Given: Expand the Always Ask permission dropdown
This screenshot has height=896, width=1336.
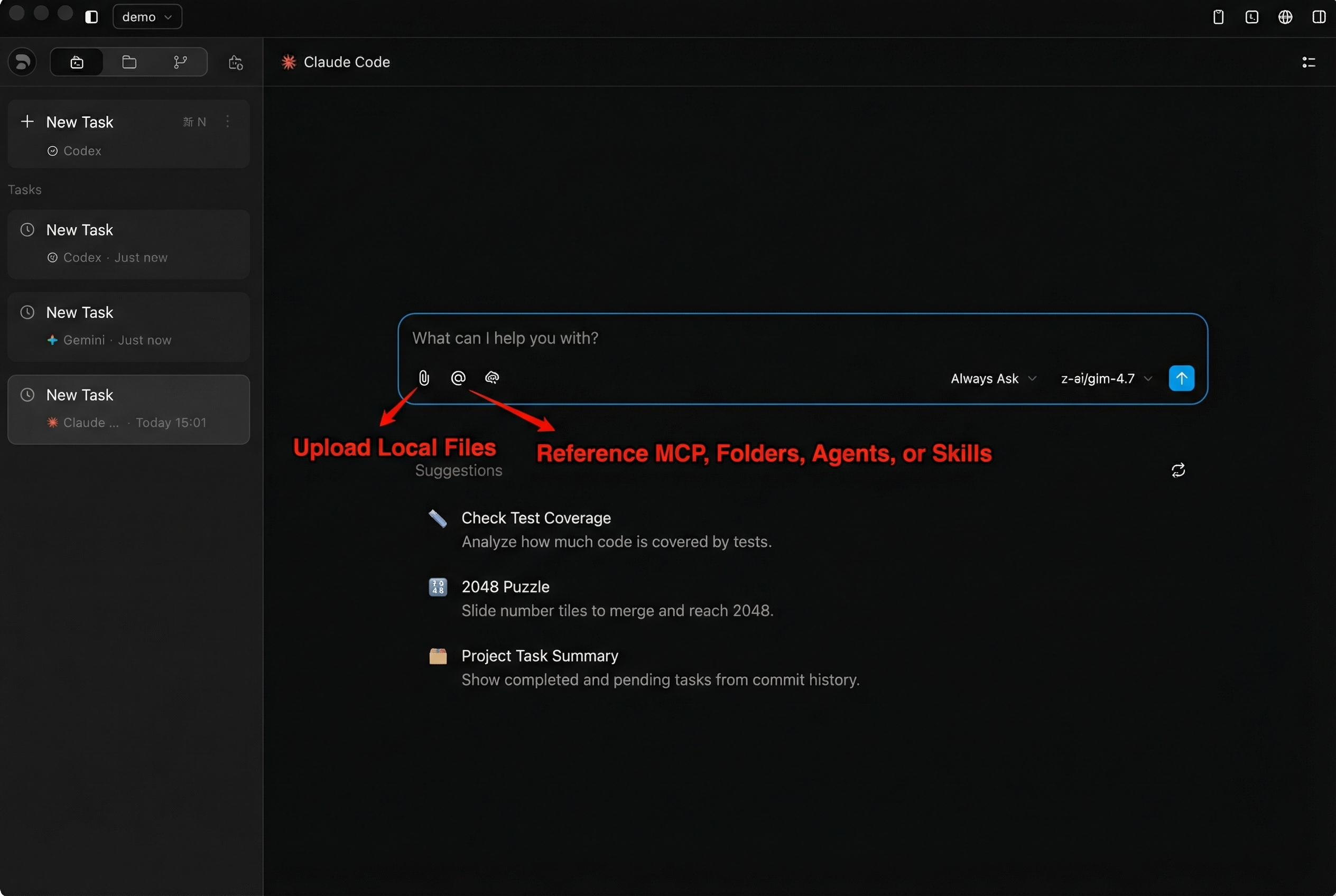Looking at the screenshot, I should [993, 378].
